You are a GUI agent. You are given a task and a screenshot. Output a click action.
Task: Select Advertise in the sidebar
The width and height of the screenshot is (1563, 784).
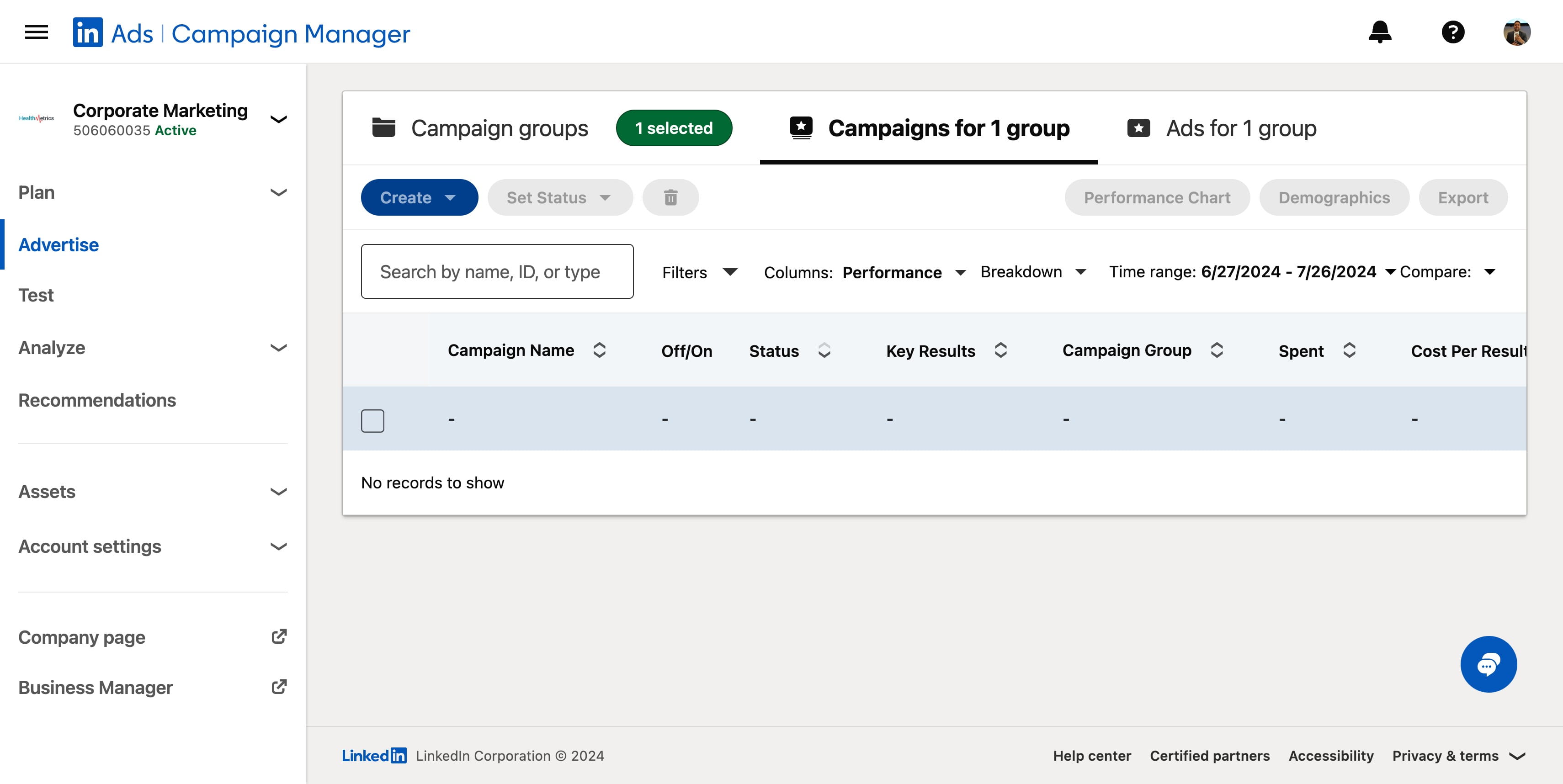(58, 244)
